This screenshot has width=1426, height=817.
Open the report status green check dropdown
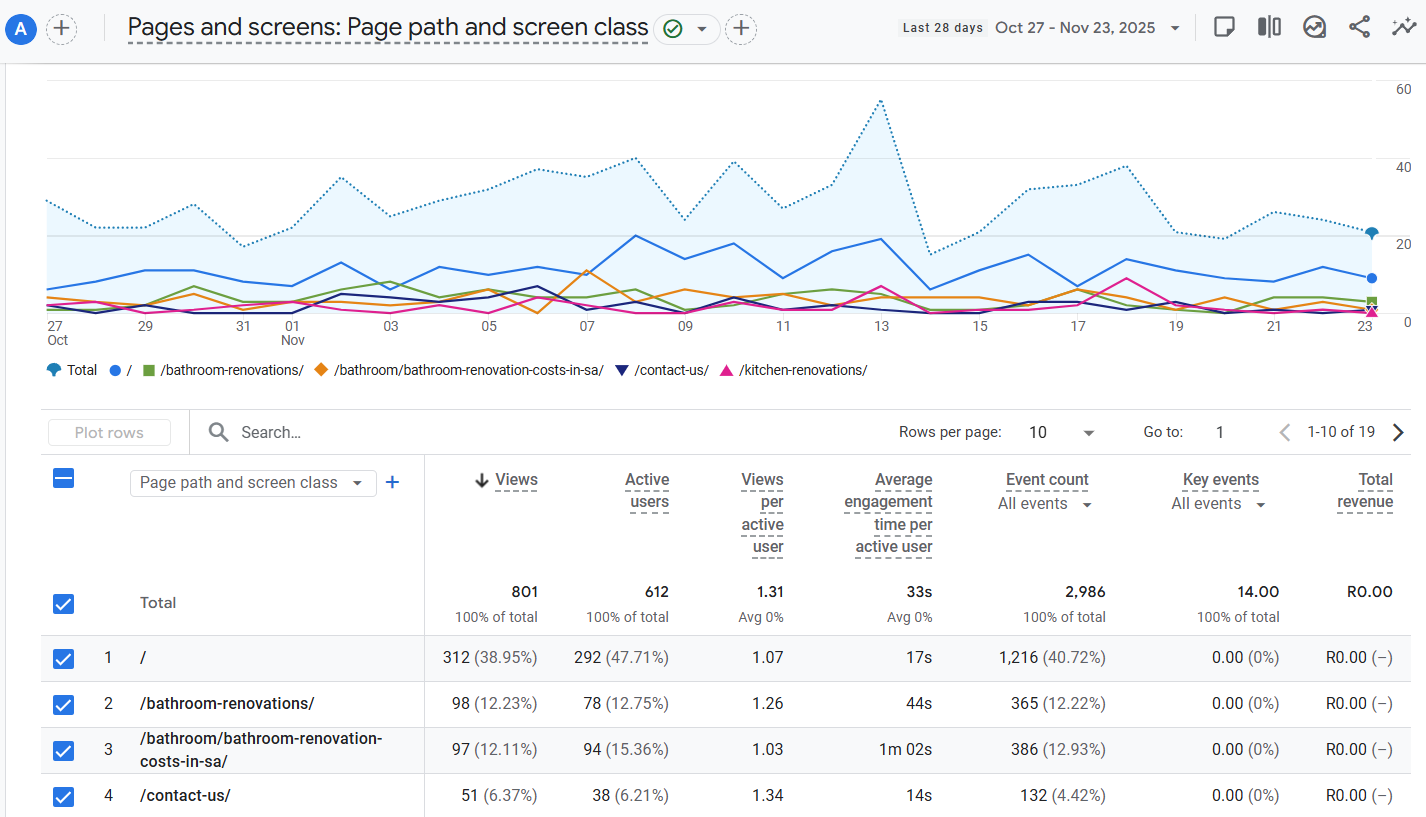(687, 29)
